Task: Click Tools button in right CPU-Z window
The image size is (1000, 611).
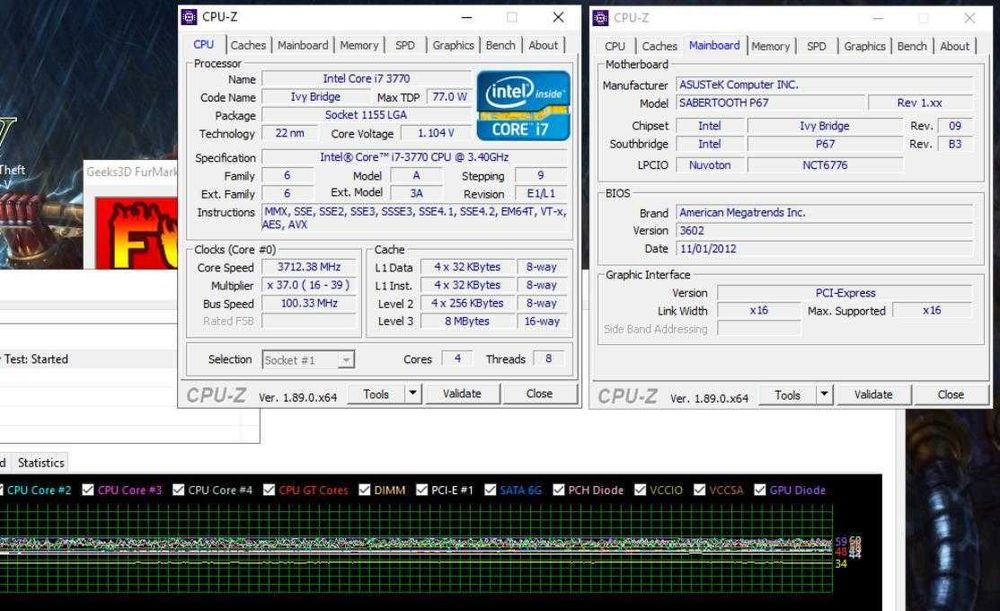Action: pyautogui.click(x=788, y=395)
